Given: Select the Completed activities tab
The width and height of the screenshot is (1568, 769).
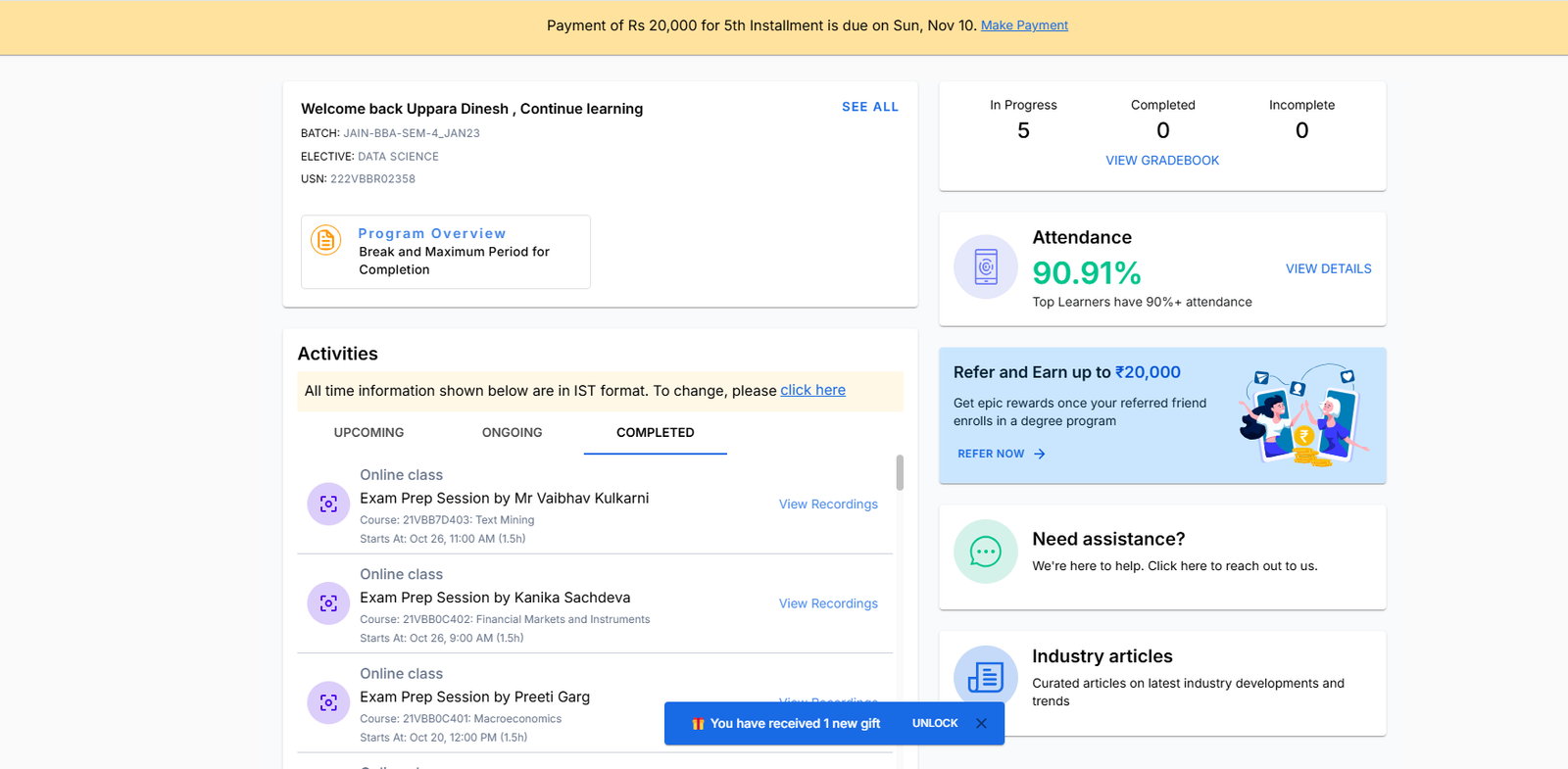Looking at the screenshot, I should click(x=655, y=433).
